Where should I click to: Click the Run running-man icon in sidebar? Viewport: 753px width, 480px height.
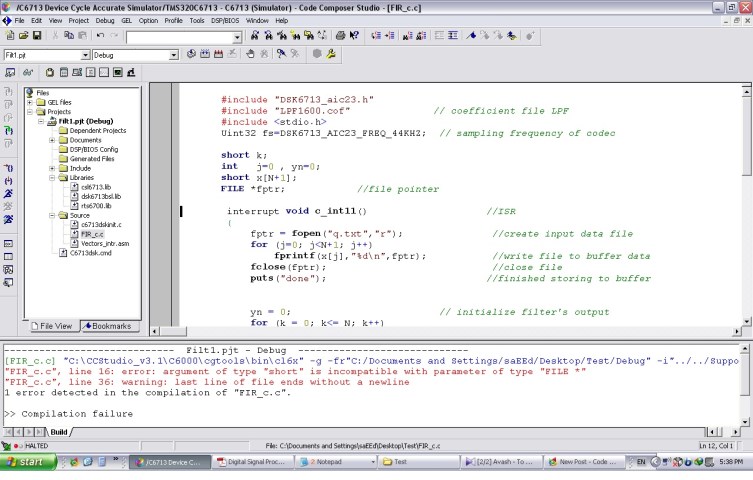tap(9, 193)
